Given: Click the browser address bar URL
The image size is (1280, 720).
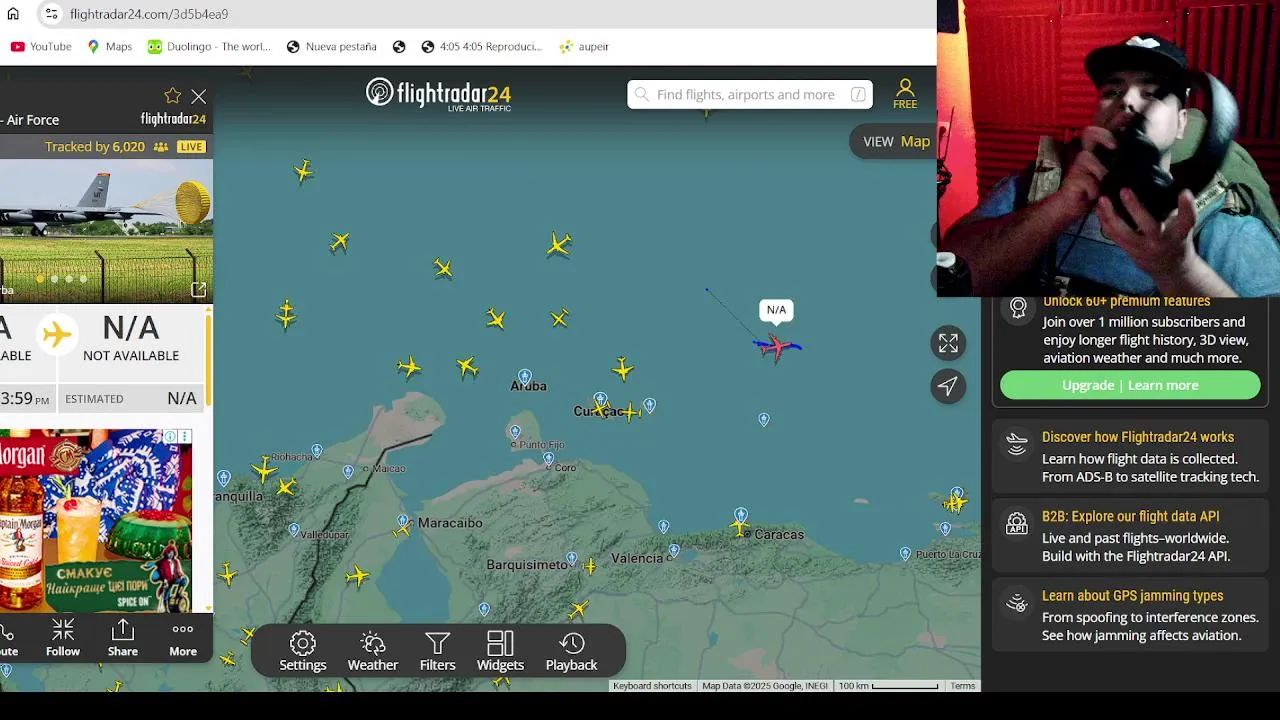Looking at the screenshot, I should (x=149, y=14).
